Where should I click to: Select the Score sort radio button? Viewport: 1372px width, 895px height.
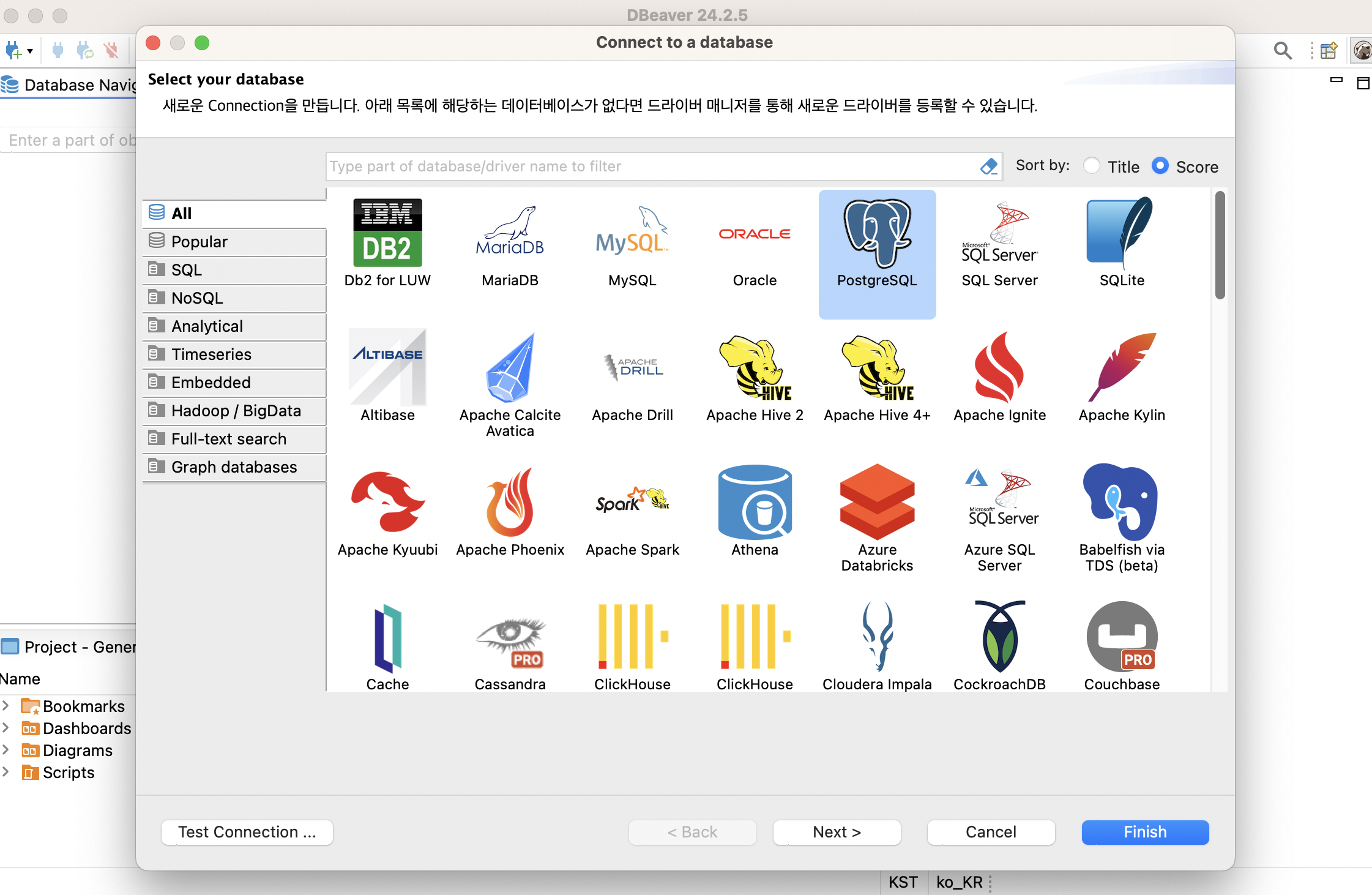tap(1160, 166)
